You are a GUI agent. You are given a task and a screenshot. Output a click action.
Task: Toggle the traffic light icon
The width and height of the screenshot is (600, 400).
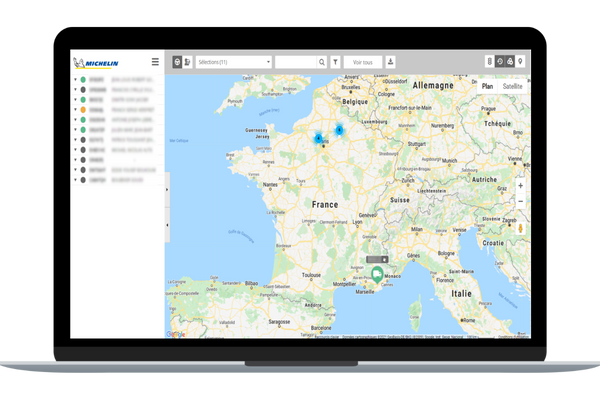[489, 61]
